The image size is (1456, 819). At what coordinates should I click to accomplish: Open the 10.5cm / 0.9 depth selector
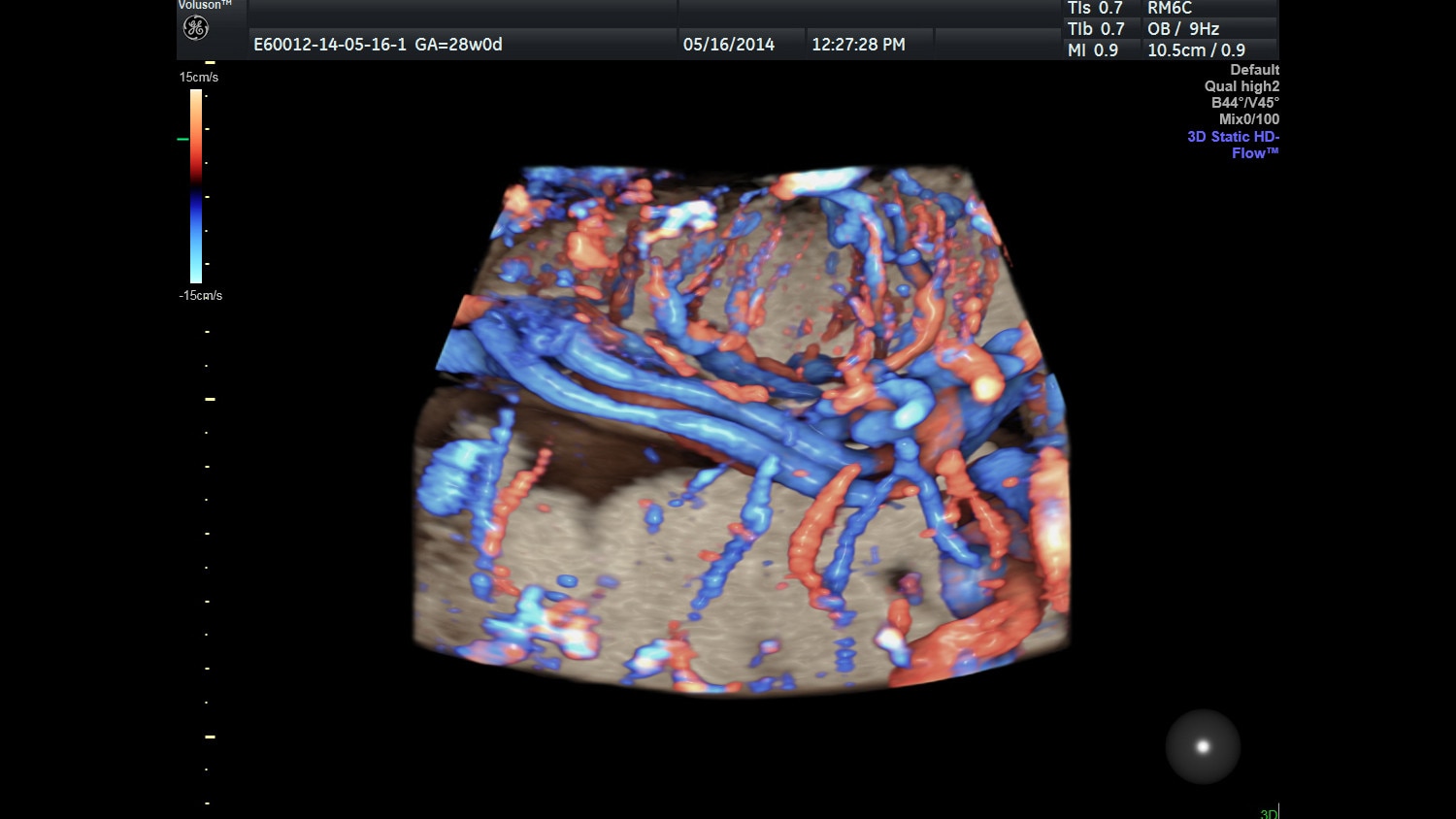coord(1198,49)
